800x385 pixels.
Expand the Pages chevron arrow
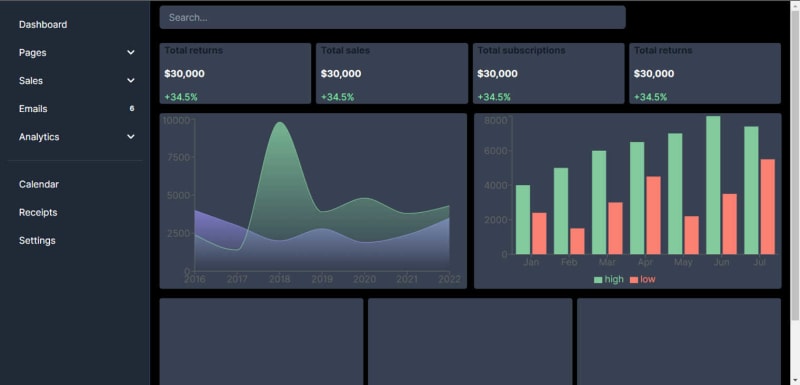(131, 53)
